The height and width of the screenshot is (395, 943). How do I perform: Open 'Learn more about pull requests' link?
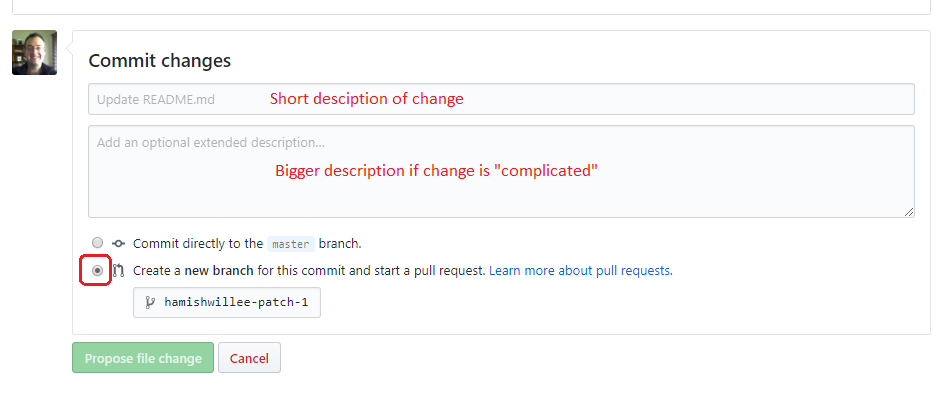tap(581, 271)
